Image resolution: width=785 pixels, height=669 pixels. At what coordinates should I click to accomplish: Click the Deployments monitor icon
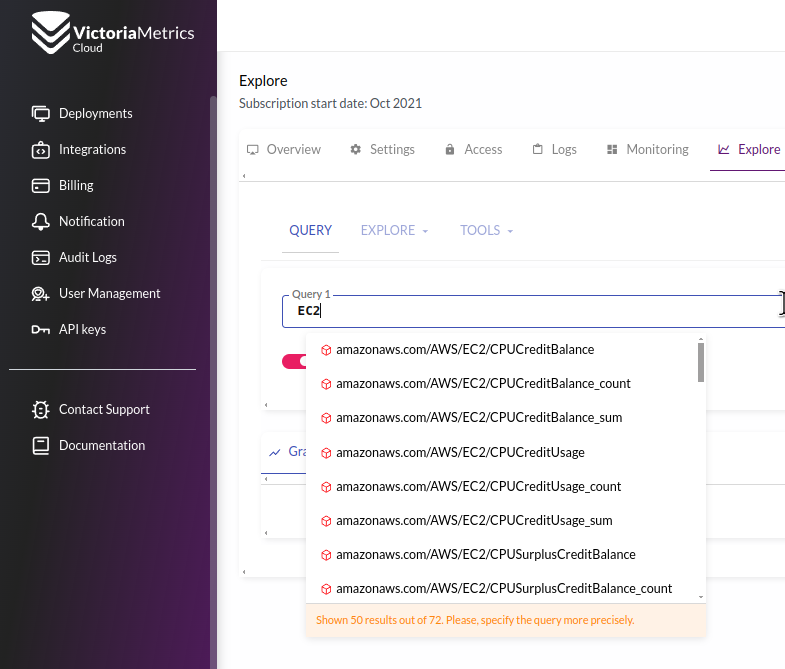(41, 114)
